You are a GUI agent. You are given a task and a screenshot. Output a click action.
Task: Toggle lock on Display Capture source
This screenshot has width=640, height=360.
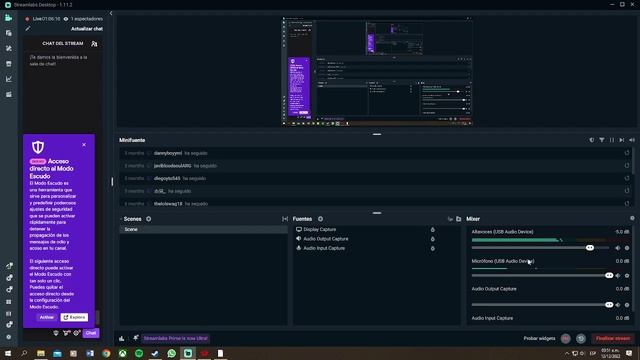pos(433,230)
